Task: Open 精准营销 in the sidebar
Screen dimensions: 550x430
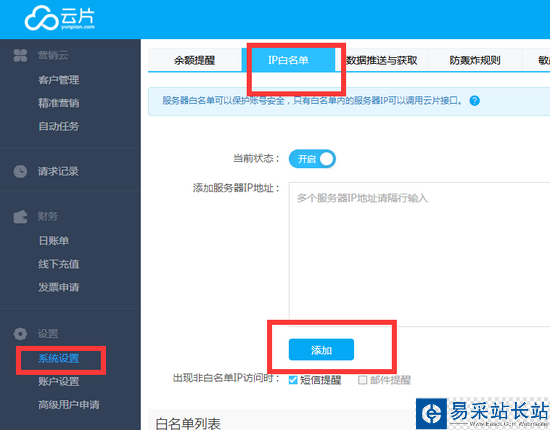Action: pos(59,103)
